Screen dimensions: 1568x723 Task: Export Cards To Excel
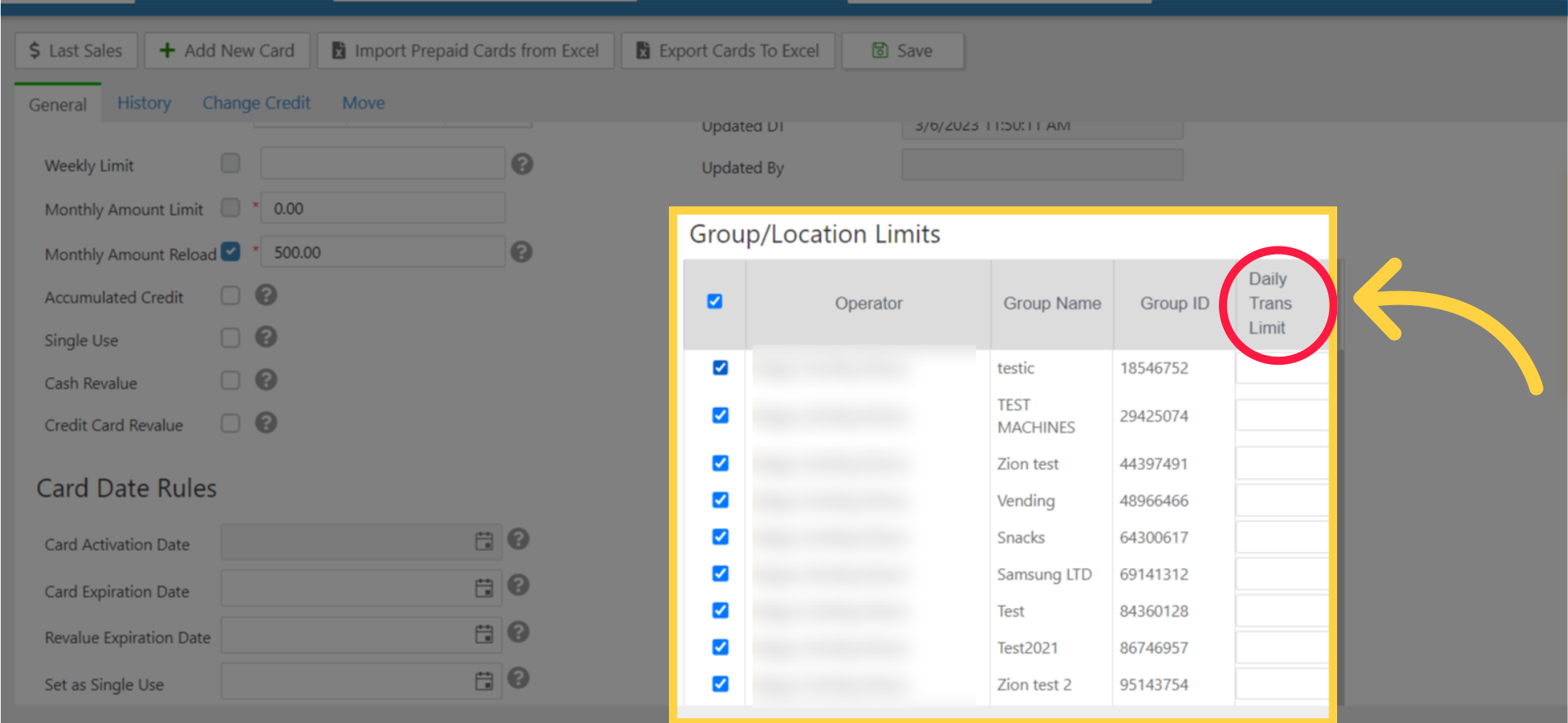coord(728,51)
